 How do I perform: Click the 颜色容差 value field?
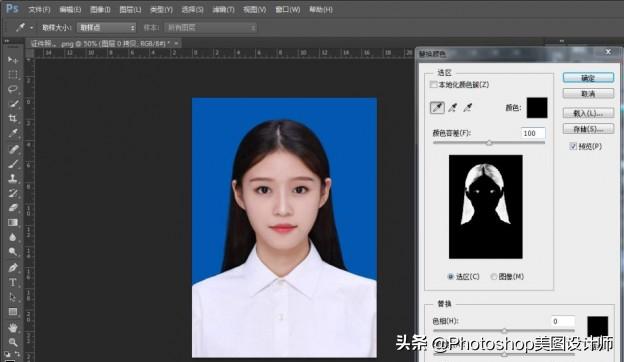pyautogui.click(x=533, y=133)
